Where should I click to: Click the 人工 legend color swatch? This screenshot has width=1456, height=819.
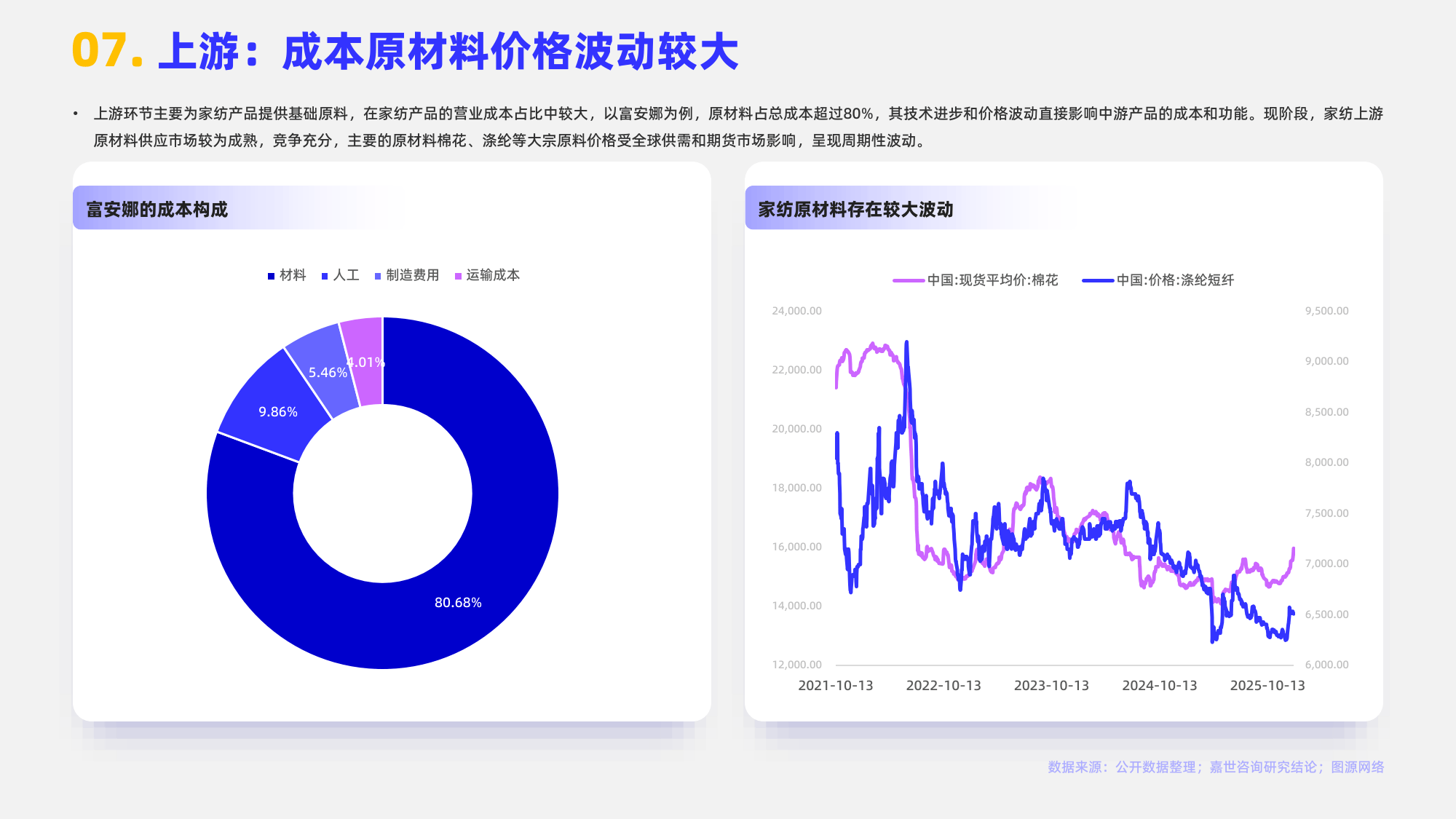pos(325,276)
